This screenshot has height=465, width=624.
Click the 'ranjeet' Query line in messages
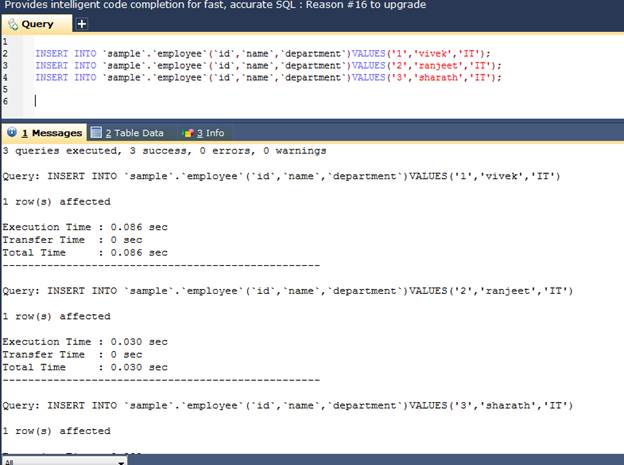coord(288,291)
